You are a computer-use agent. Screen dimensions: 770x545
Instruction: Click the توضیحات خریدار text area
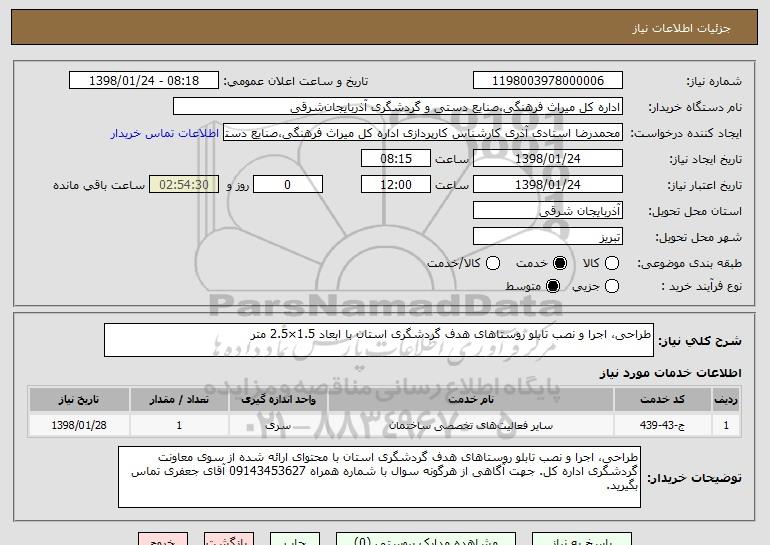(x=380, y=477)
